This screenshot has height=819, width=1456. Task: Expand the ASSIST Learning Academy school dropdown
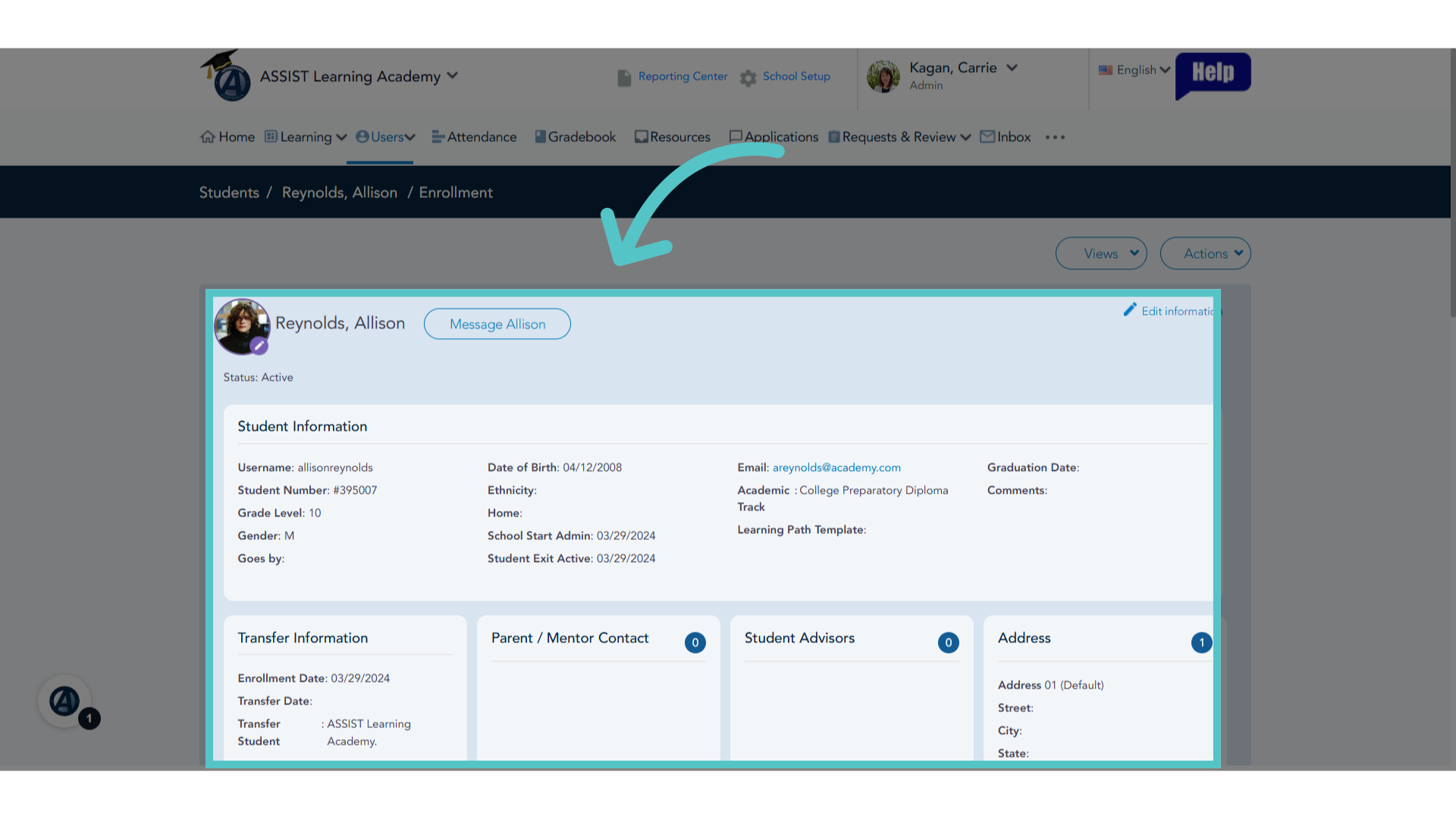pos(453,75)
